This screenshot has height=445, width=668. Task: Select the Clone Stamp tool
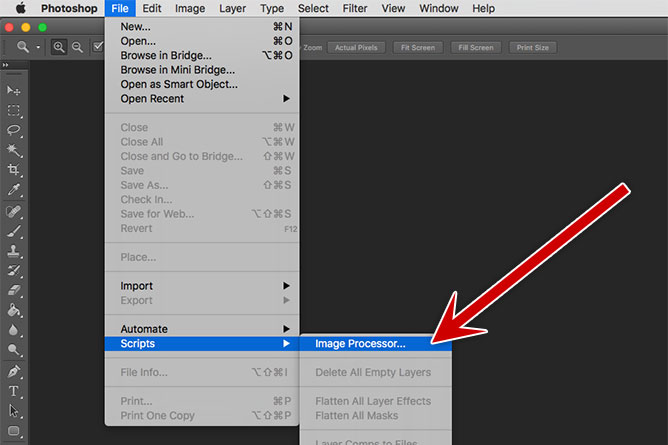[x=14, y=251]
